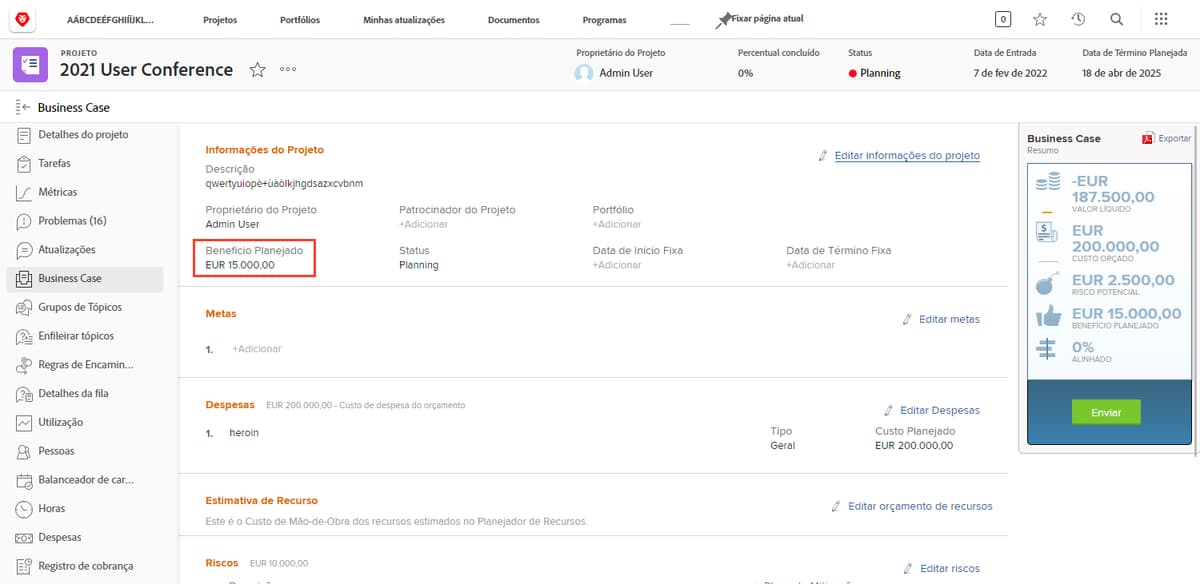Open recent items with the clock icon
The height and width of the screenshot is (584, 1200).
1079,18
